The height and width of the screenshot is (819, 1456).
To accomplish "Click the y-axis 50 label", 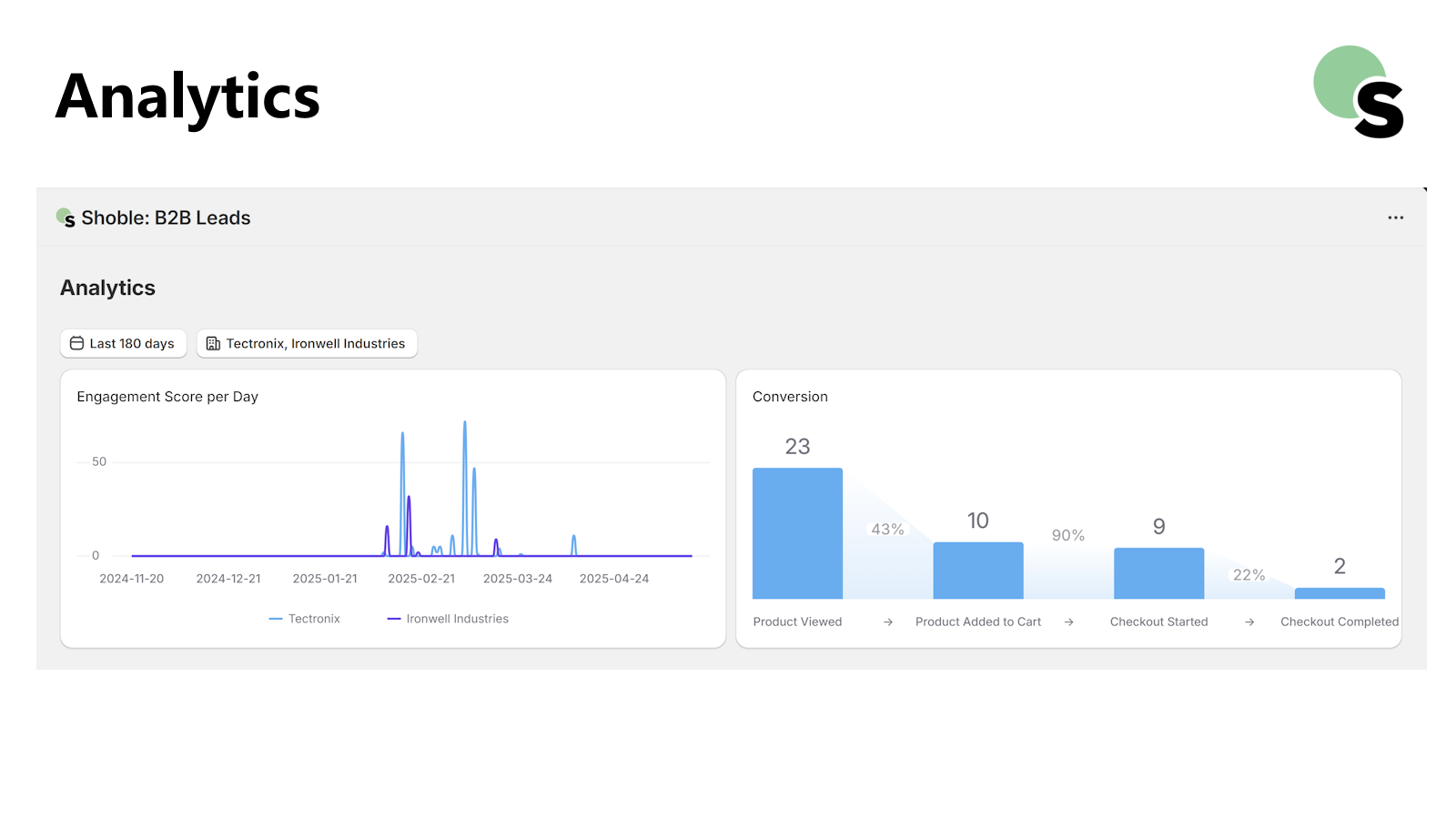I will click(x=99, y=462).
